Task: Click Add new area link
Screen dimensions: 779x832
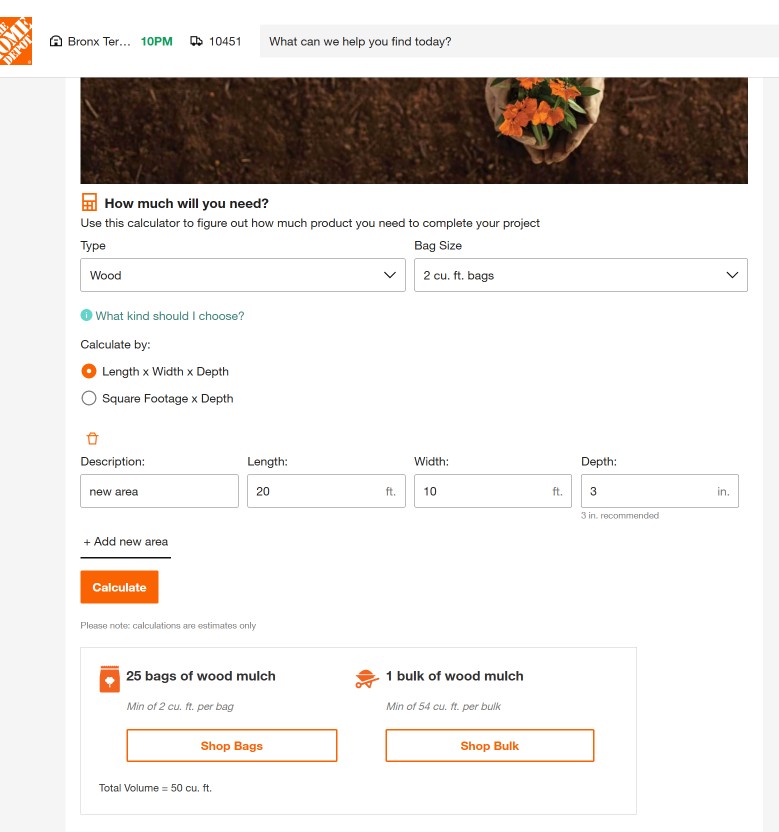Action: point(126,542)
